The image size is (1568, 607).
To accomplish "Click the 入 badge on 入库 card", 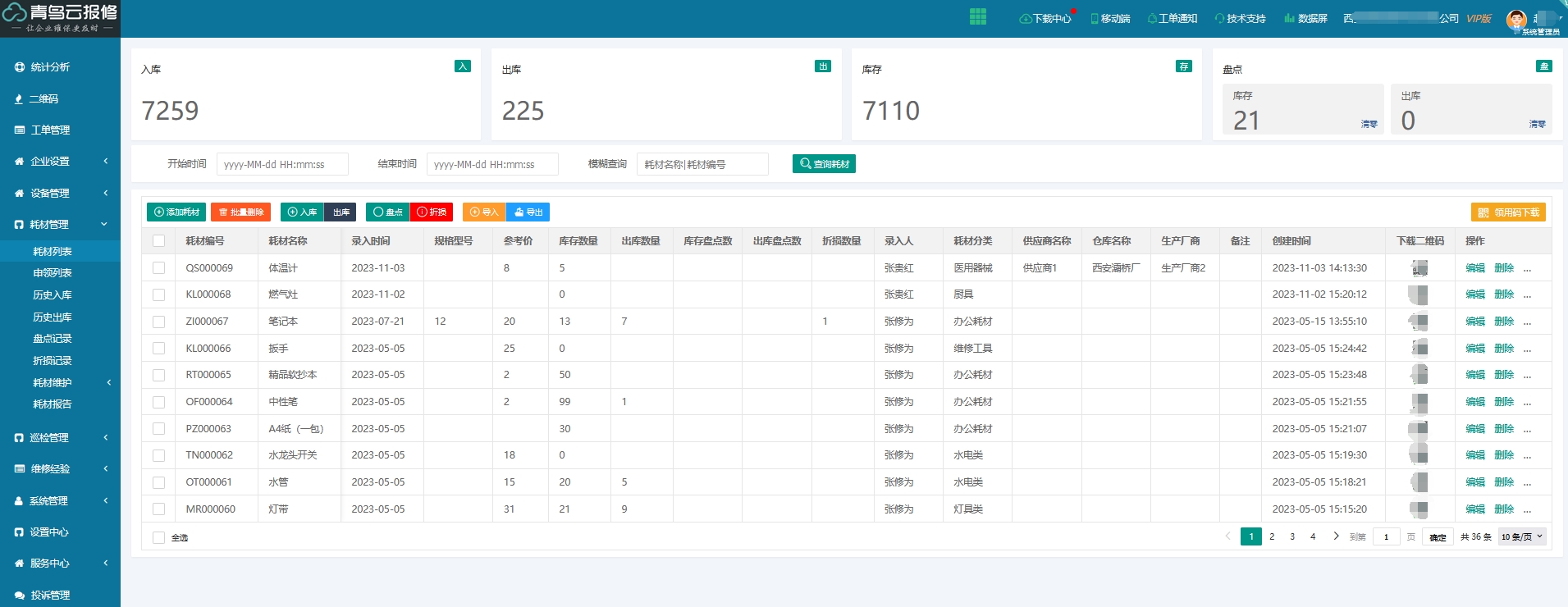I will pos(463,66).
